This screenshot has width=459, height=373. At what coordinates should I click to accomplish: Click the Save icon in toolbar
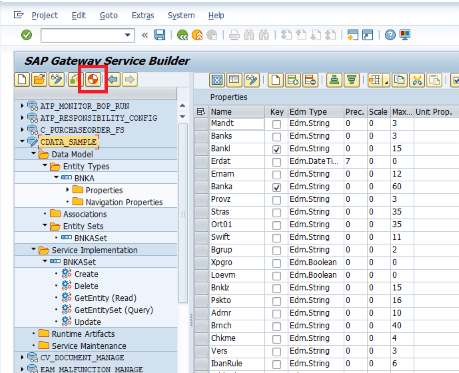click(x=160, y=35)
